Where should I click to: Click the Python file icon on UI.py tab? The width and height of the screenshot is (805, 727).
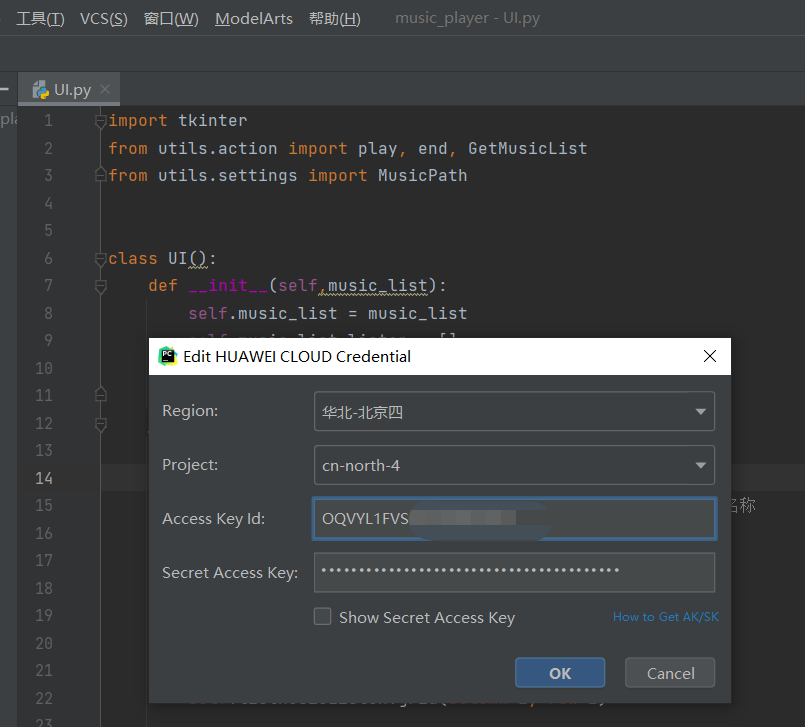coord(41,90)
